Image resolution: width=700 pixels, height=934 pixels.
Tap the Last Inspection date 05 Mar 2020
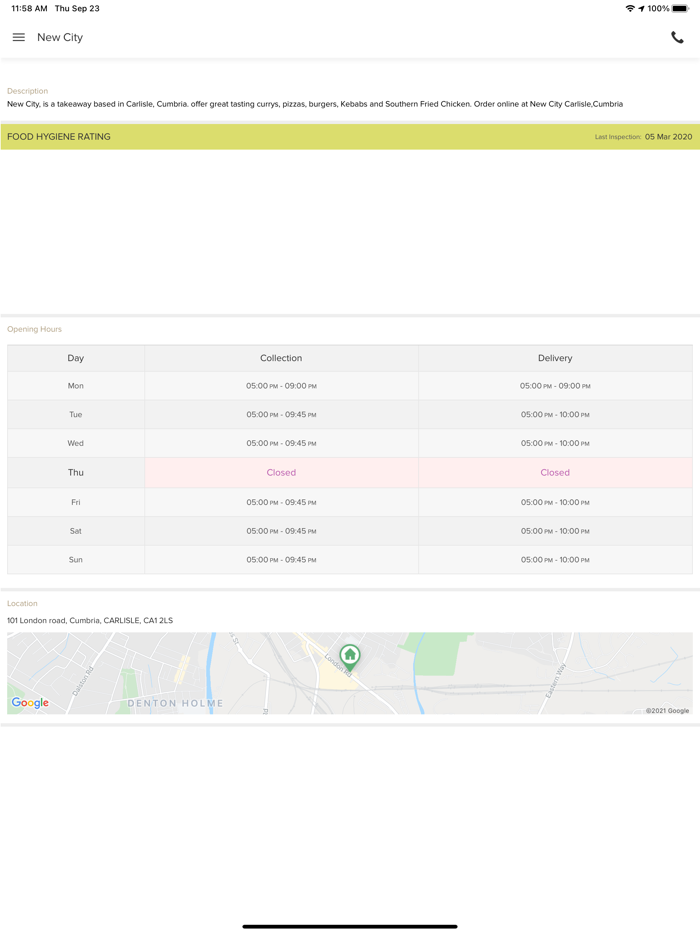[x=668, y=137]
